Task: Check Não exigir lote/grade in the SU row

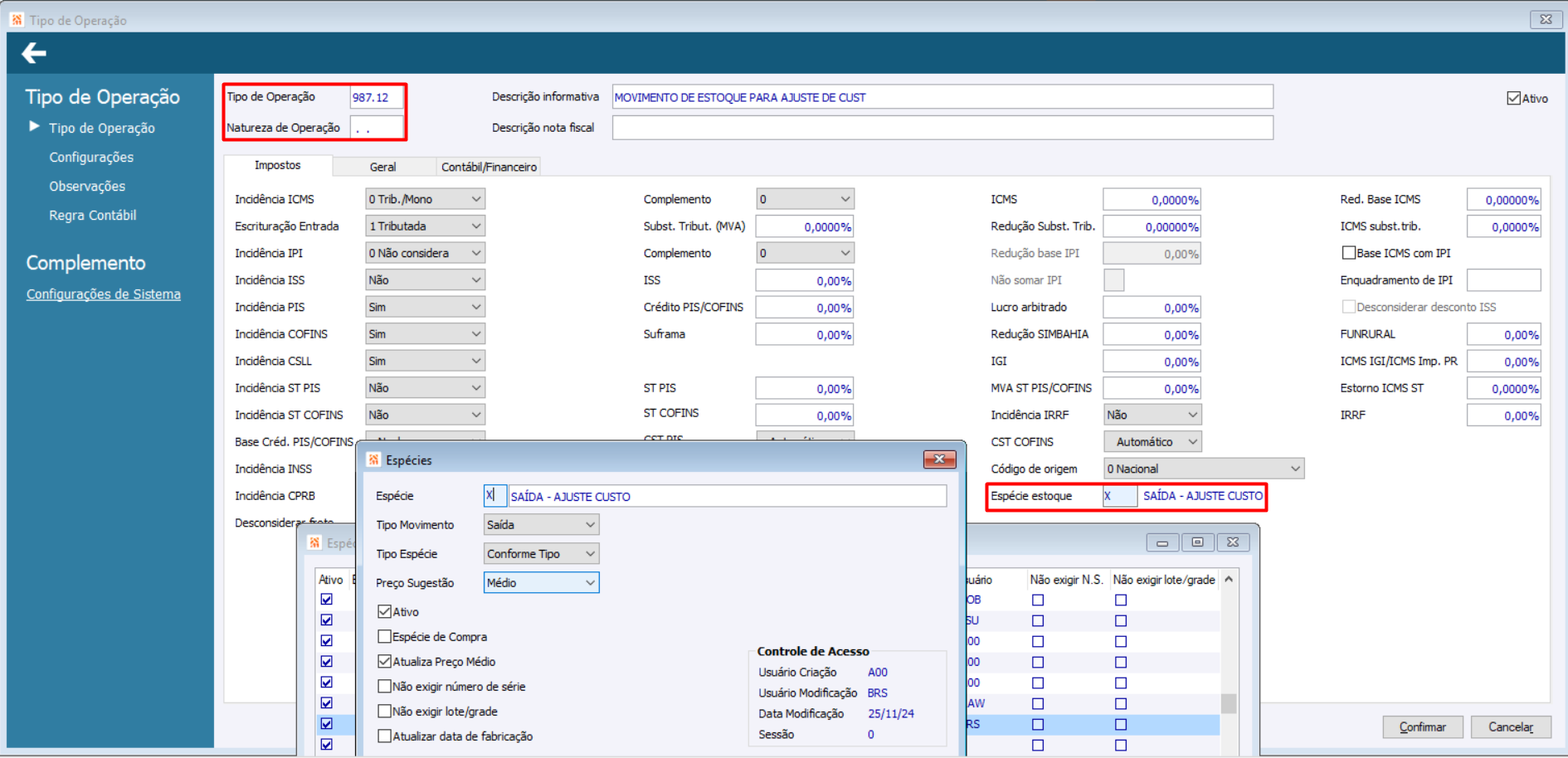Action: (1121, 621)
